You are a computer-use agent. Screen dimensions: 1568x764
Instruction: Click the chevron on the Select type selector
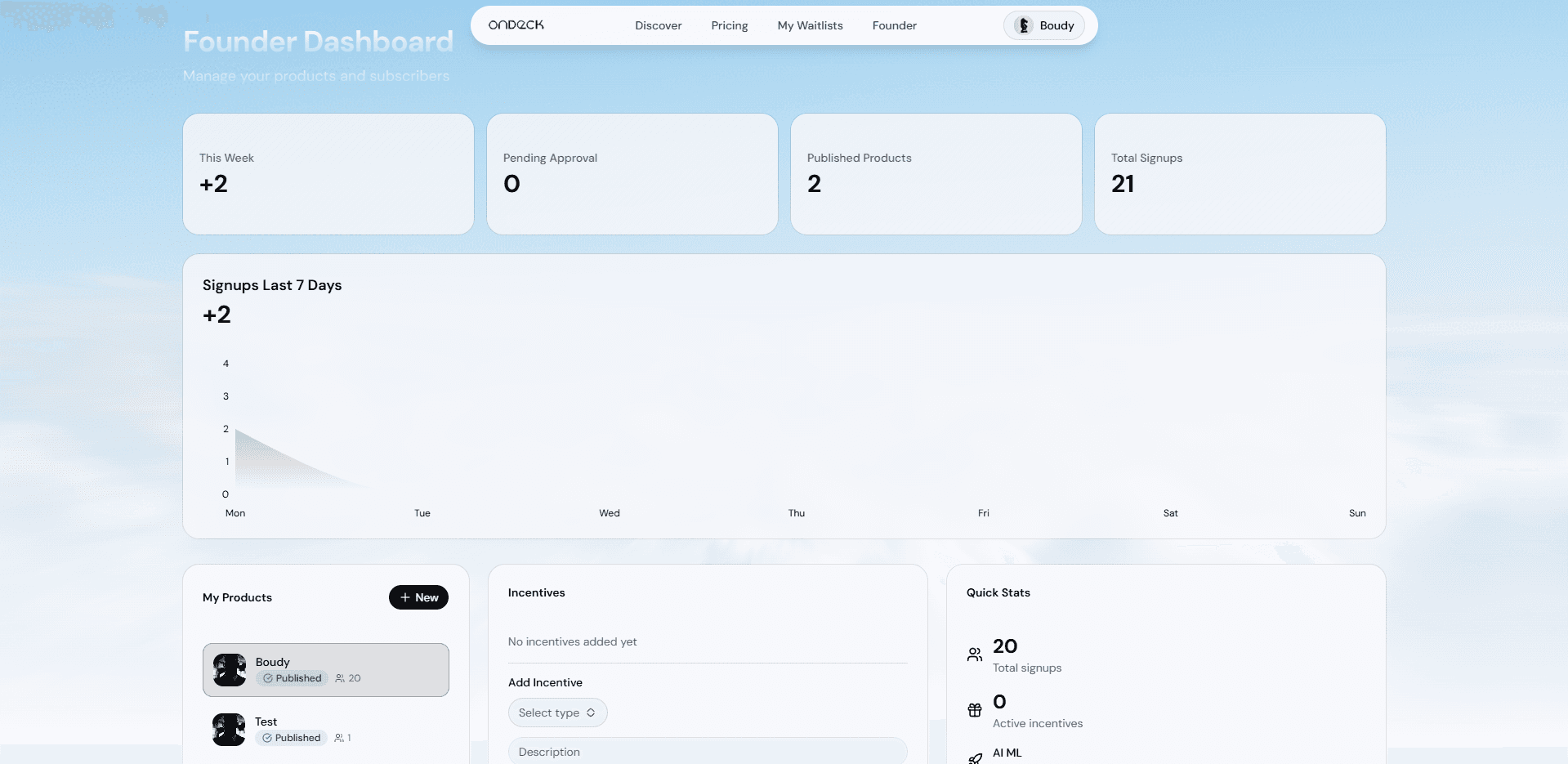[x=592, y=712]
